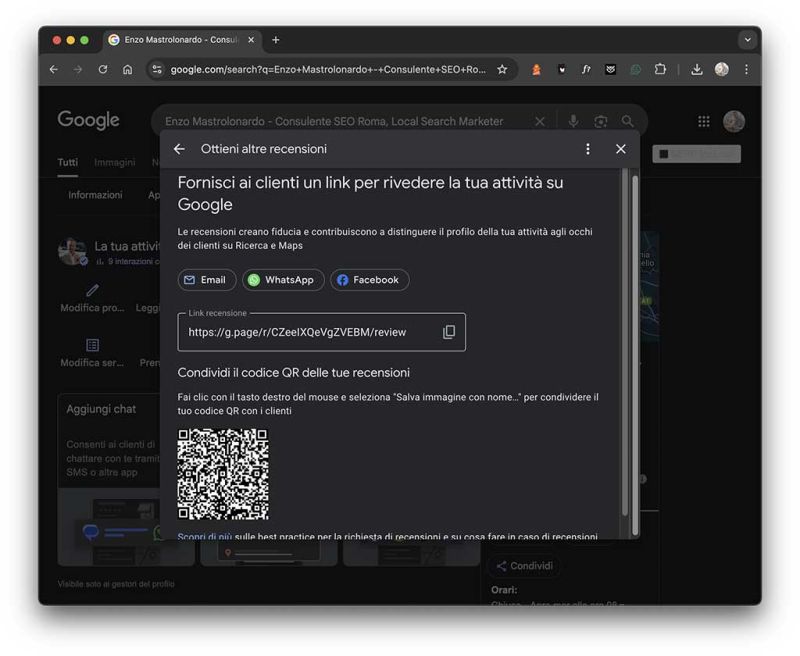This screenshot has width=800, height=656.
Task: Clear the search query with the X icon
Action: (539, 120)
